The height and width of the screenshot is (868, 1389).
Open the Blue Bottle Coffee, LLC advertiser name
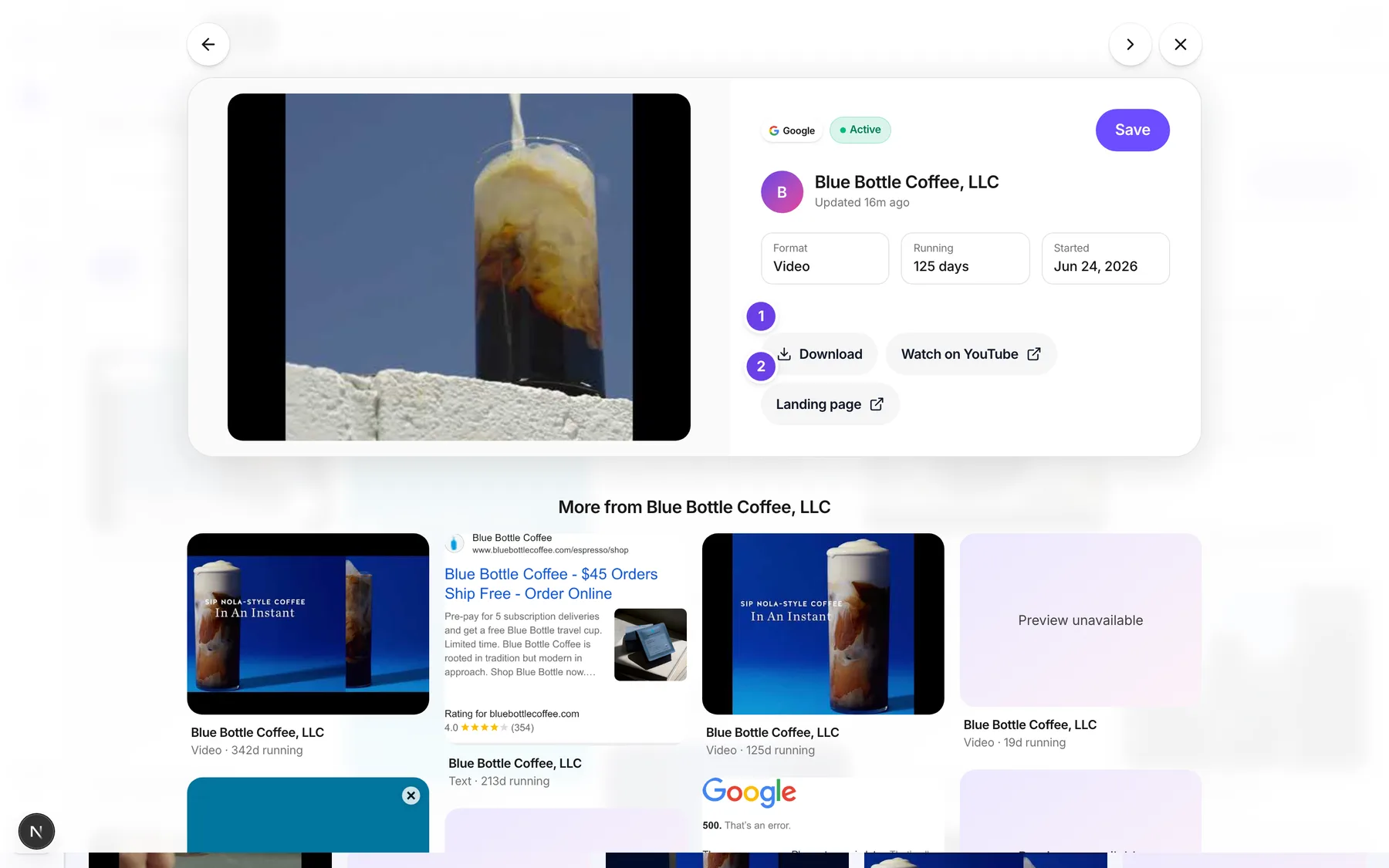pos(907,182)
